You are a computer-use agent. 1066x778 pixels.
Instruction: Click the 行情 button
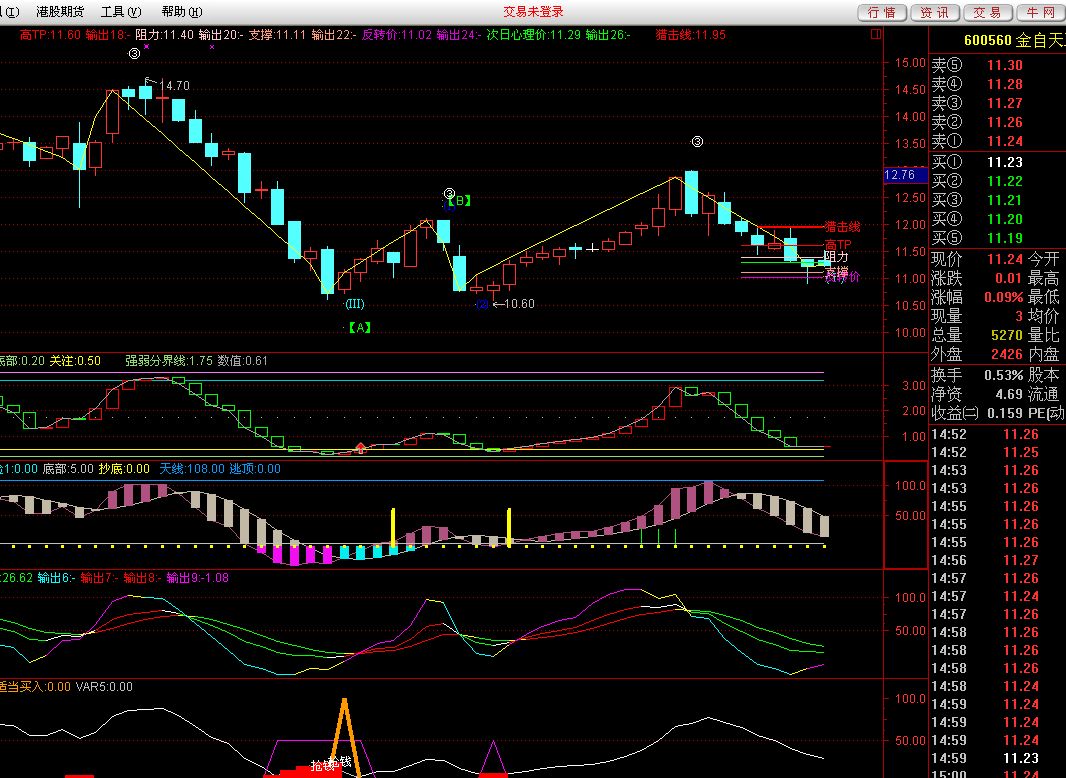click(x=882, y=12)
